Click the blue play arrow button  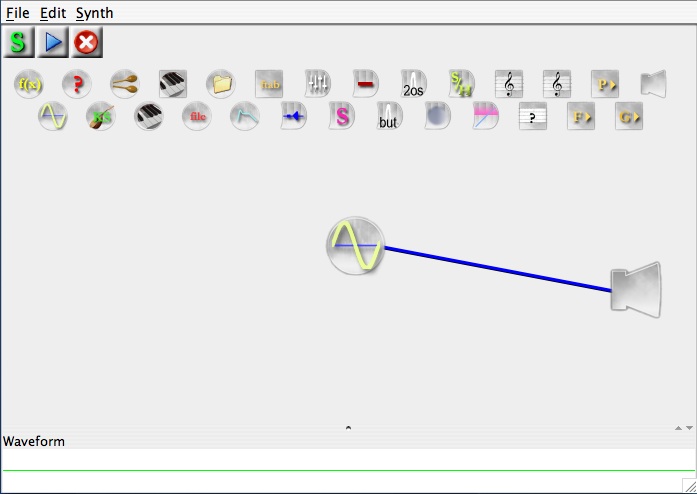pos(53,42)
